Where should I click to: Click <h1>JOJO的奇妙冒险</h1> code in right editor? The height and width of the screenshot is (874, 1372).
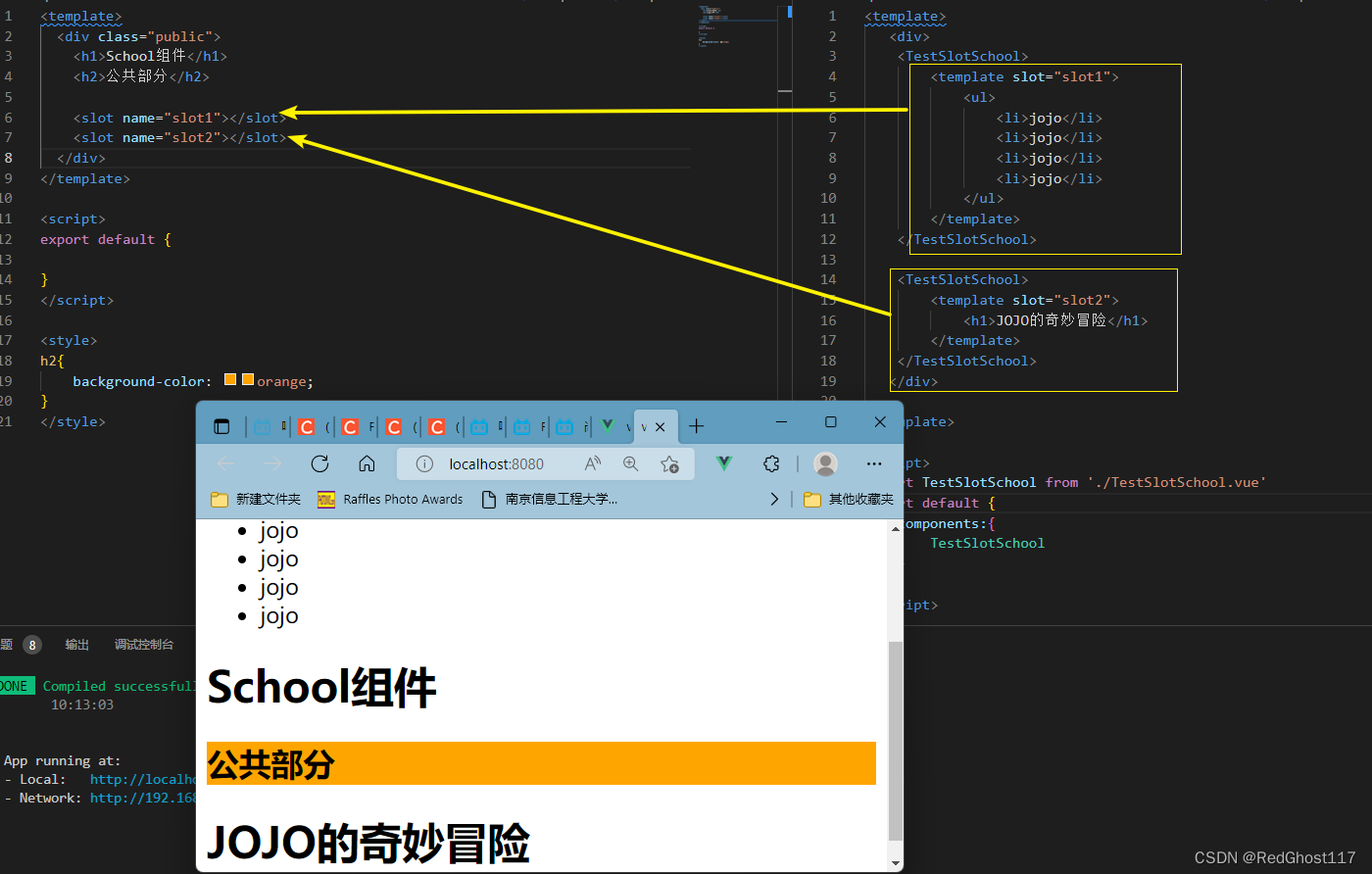coord(1055,320)
